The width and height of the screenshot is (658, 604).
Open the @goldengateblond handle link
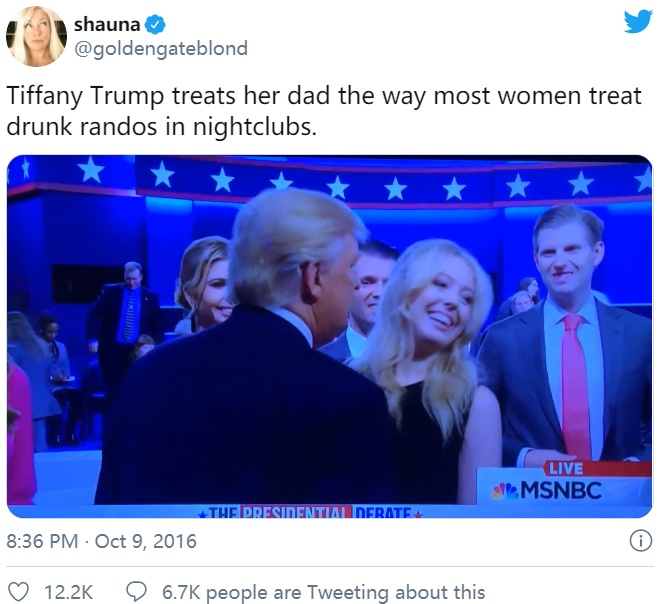(161, 49)
